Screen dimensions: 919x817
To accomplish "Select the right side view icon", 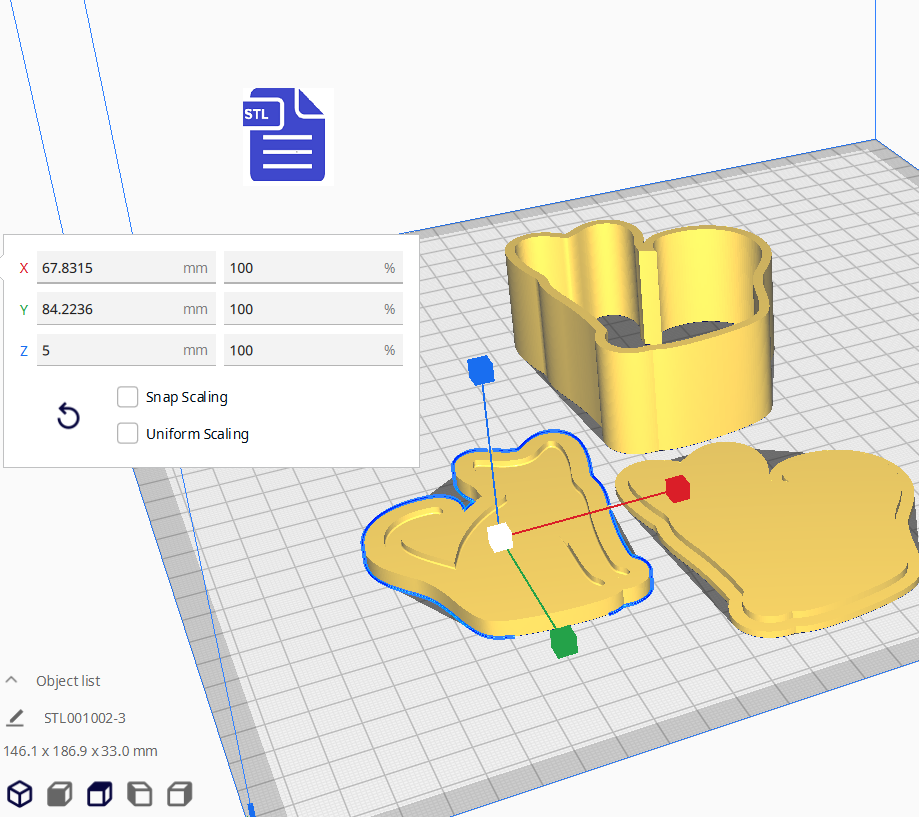I will click(x=180, y=794).
